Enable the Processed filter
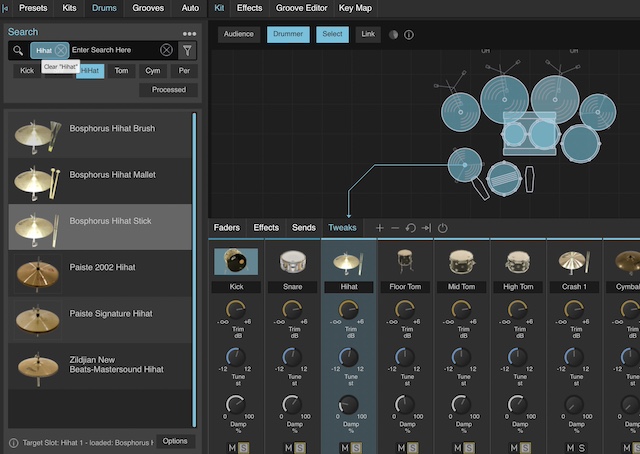The height and width of the screenshot is (454, 640). [168, 90]
